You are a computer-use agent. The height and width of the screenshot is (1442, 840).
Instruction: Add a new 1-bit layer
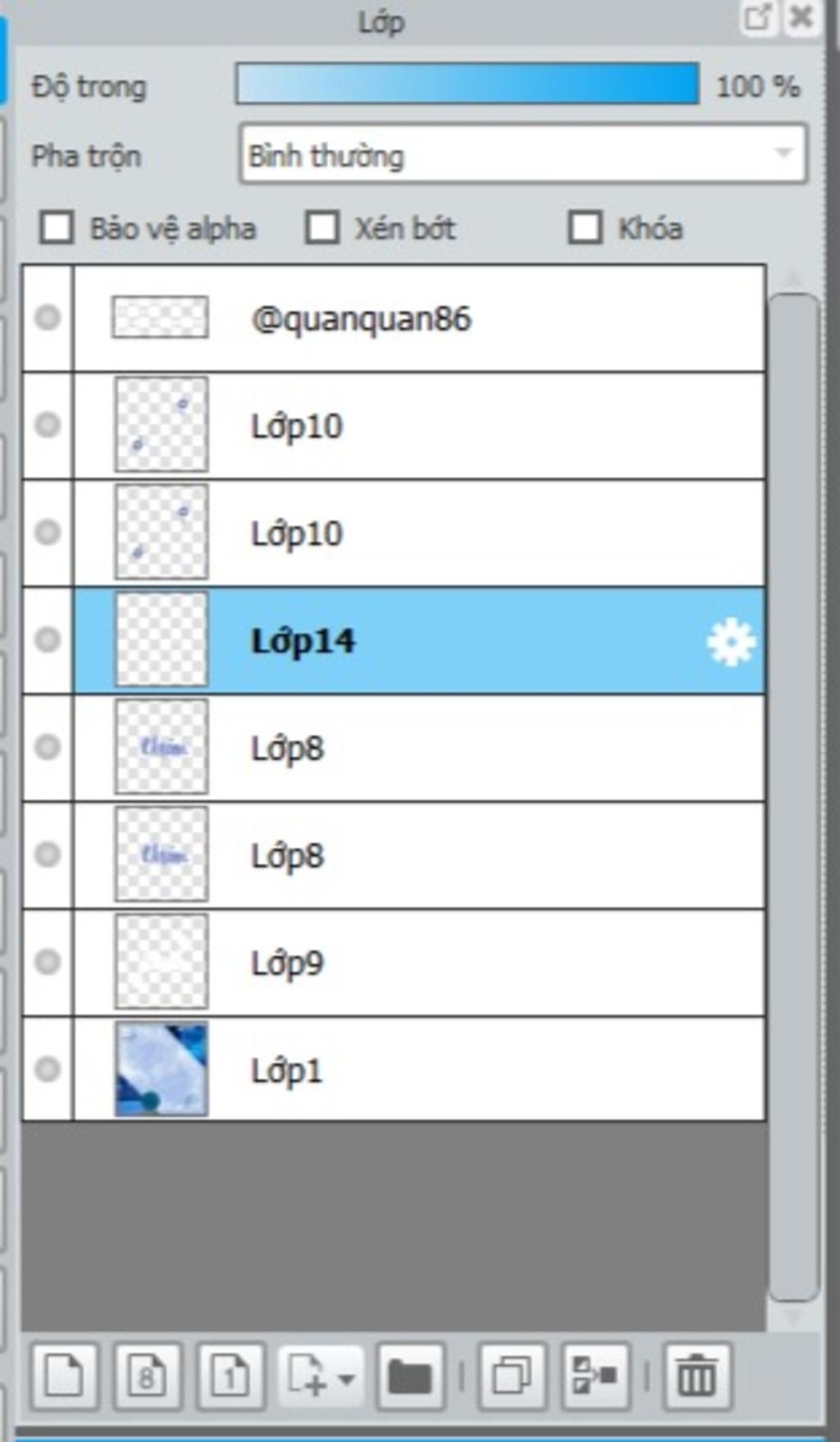tap(231, 1376)
